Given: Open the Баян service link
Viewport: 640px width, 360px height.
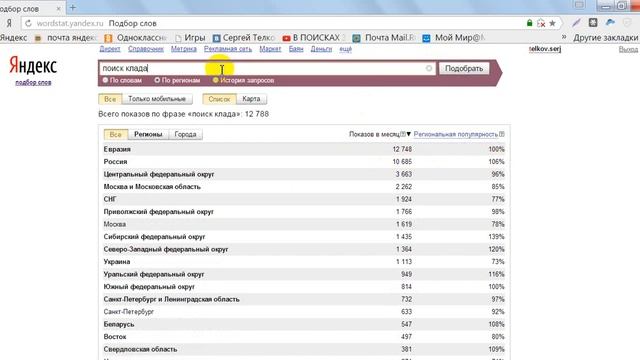Looking at the screenshot, I should coord(296,49).
